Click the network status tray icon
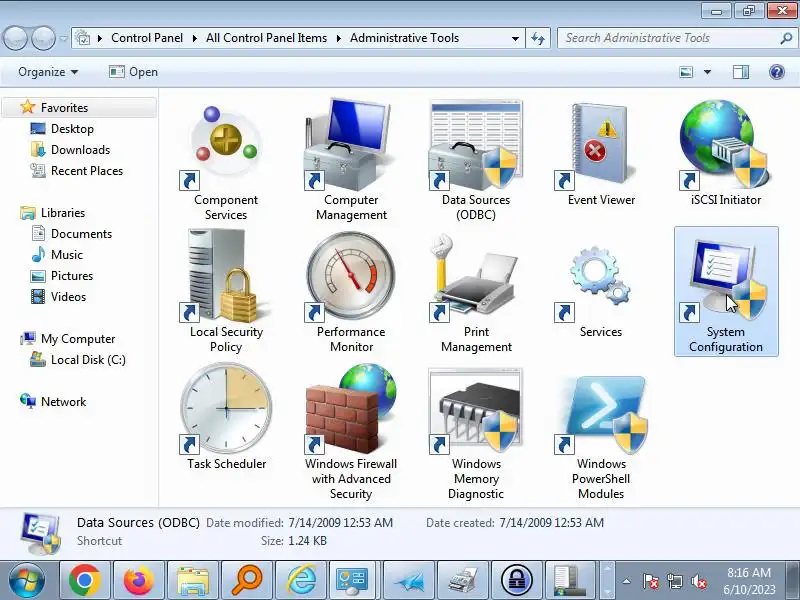Screen dimensions: 800x600 674,581
